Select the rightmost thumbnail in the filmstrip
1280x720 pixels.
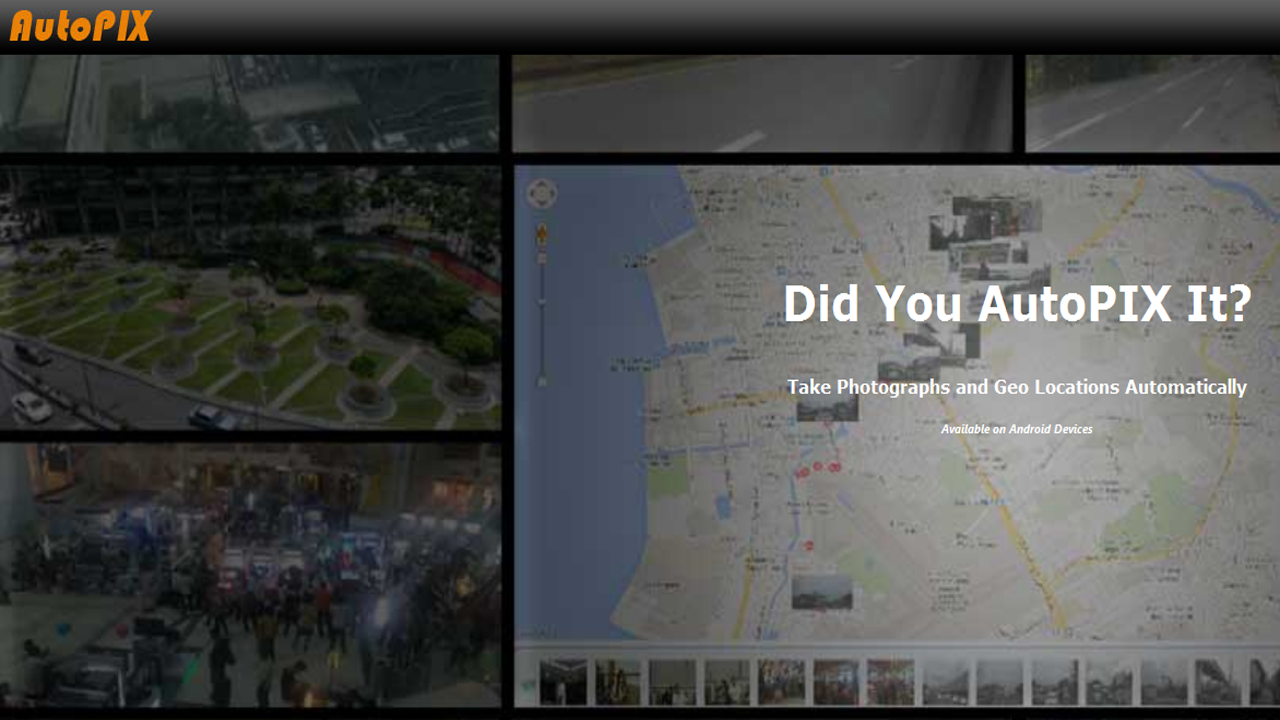[x=1264, y=682]
